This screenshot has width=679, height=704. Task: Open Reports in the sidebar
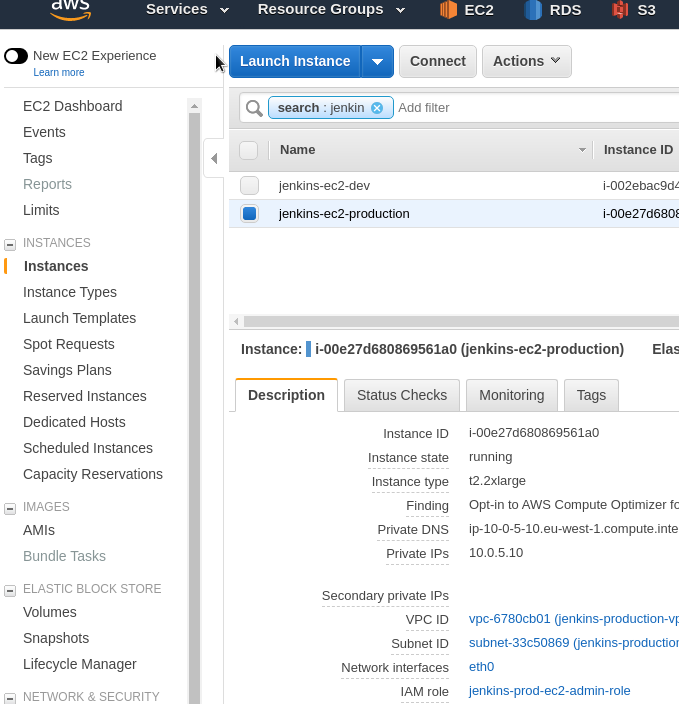point(47,185)
